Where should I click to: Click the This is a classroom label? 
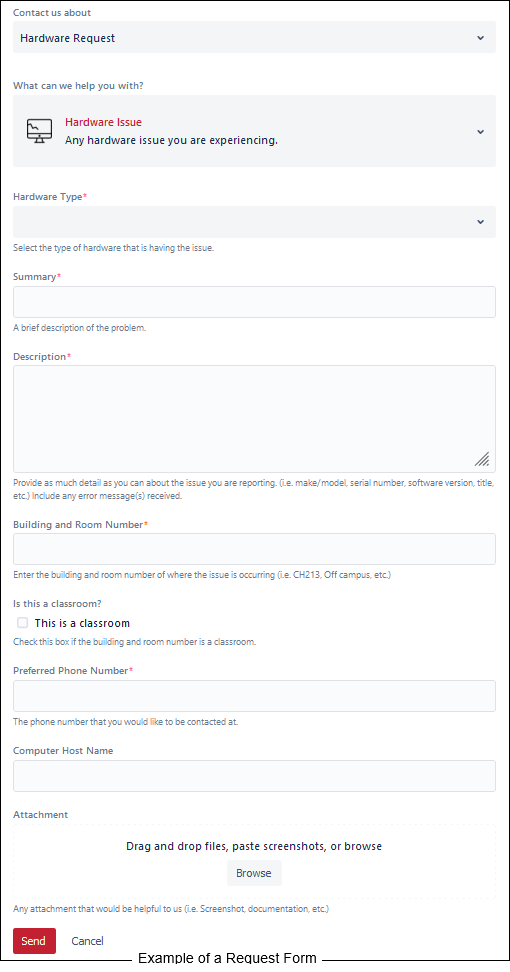tap(82, 623)
